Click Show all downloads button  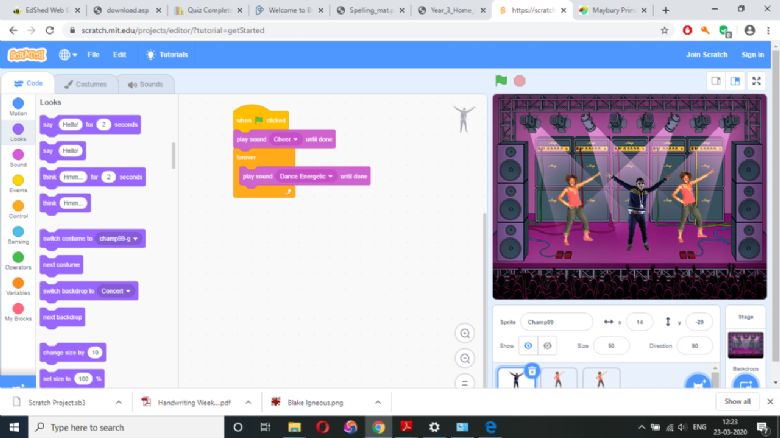click(737, 401)
